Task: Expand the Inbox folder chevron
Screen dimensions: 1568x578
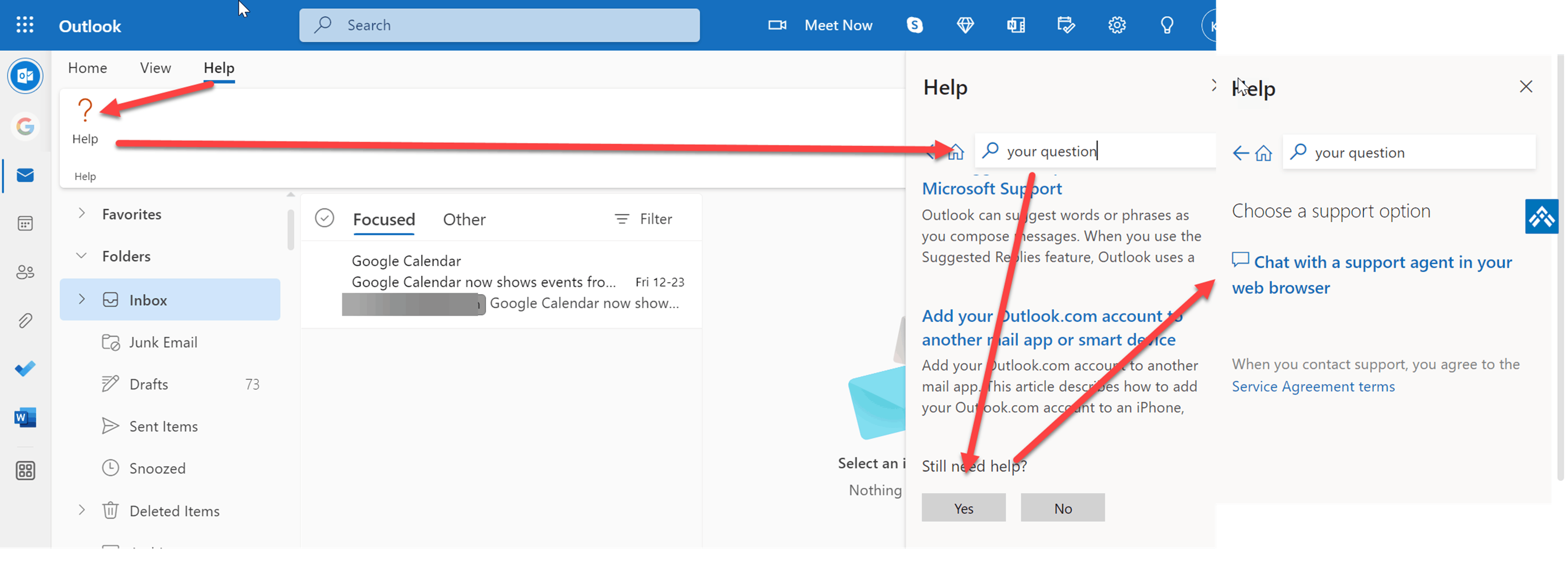Action: pyautogui.click(x=82, y=299)
